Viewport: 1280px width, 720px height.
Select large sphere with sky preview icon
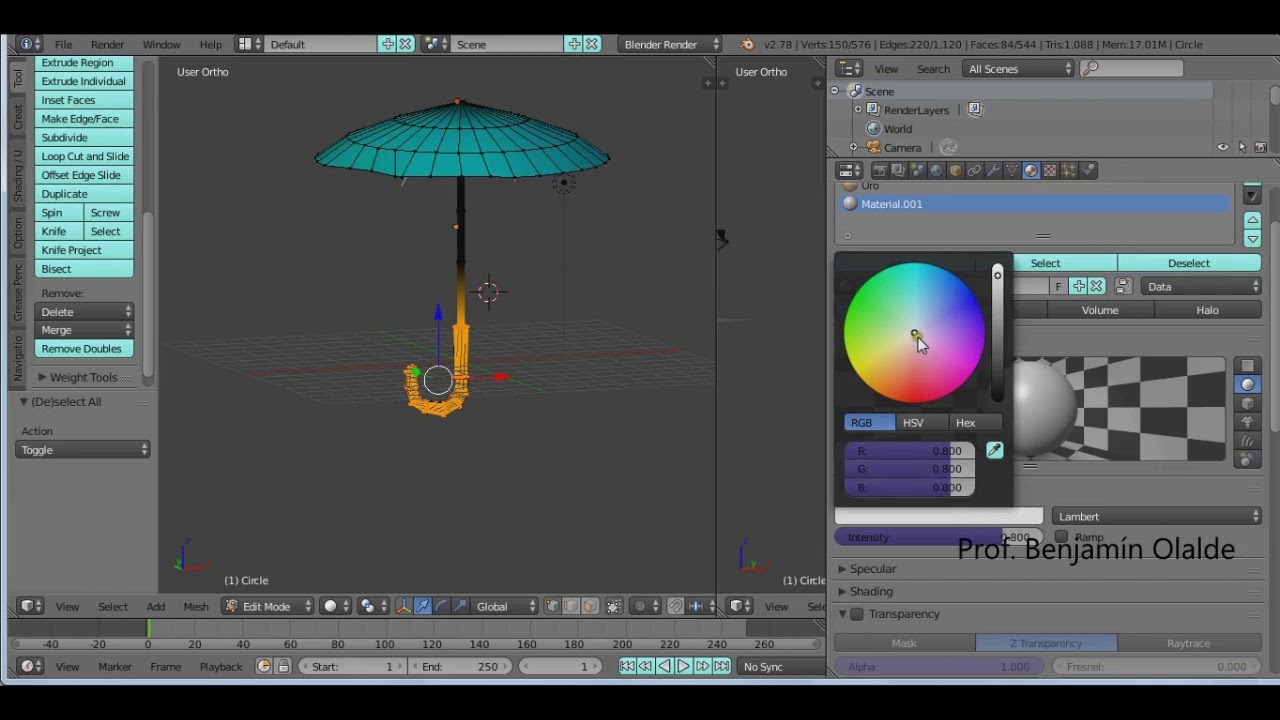point(1247,460)
